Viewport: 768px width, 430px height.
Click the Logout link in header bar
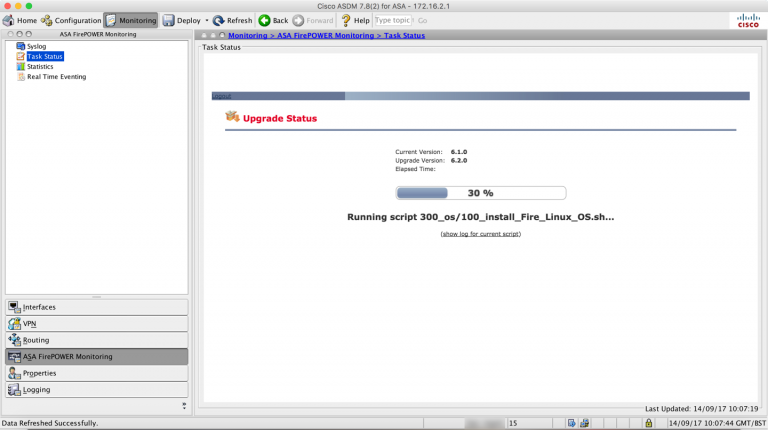[221, 96]
